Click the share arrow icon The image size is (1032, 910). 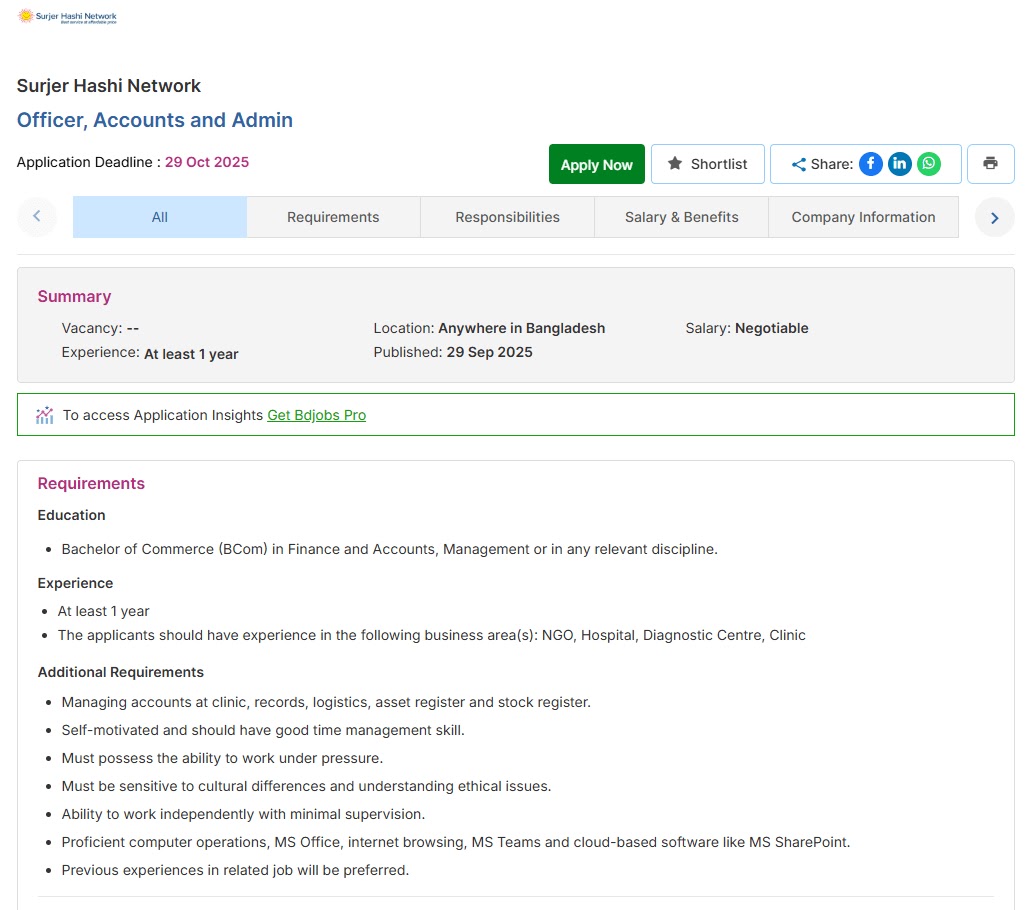(798, 165)
